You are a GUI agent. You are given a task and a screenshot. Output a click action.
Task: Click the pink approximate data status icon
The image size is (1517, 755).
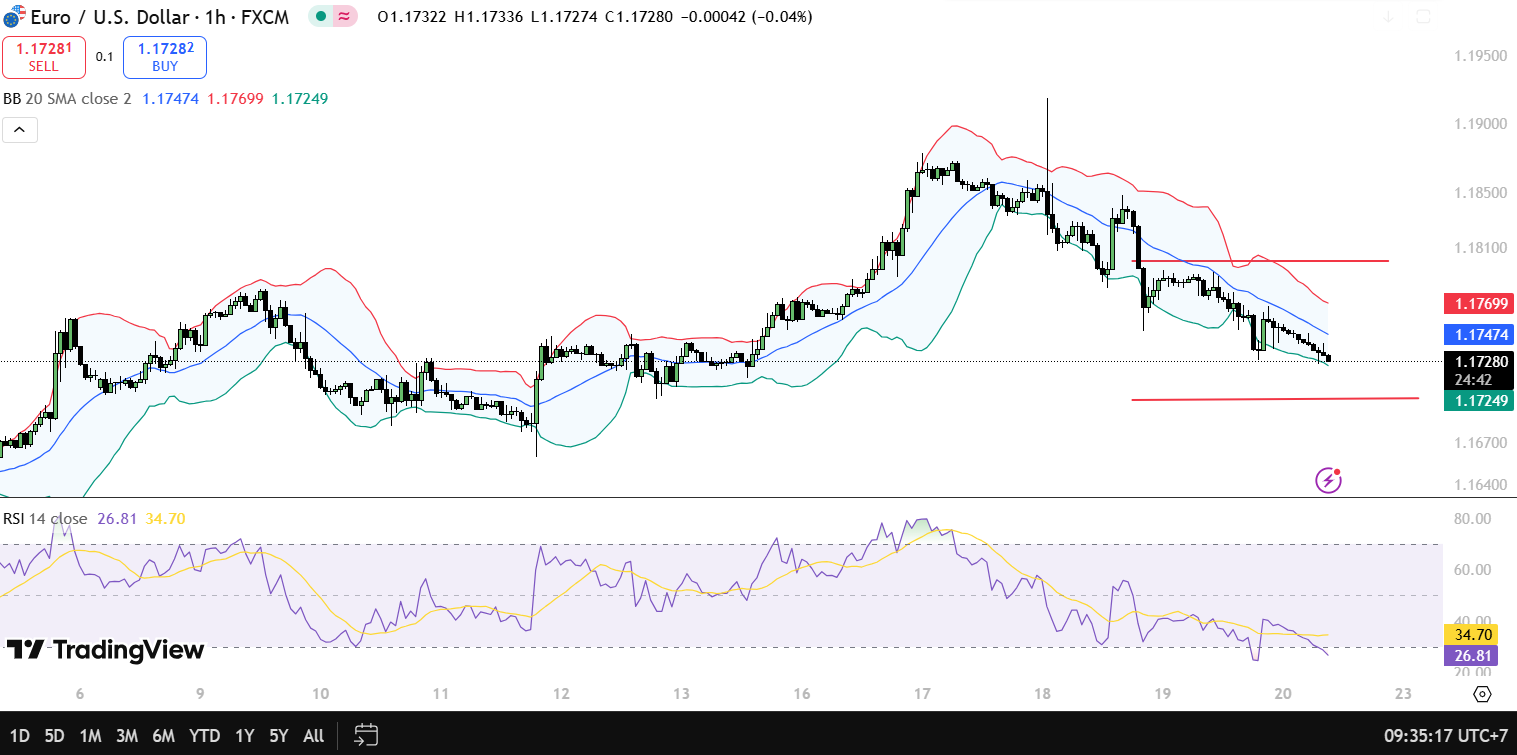coord(345,17)
